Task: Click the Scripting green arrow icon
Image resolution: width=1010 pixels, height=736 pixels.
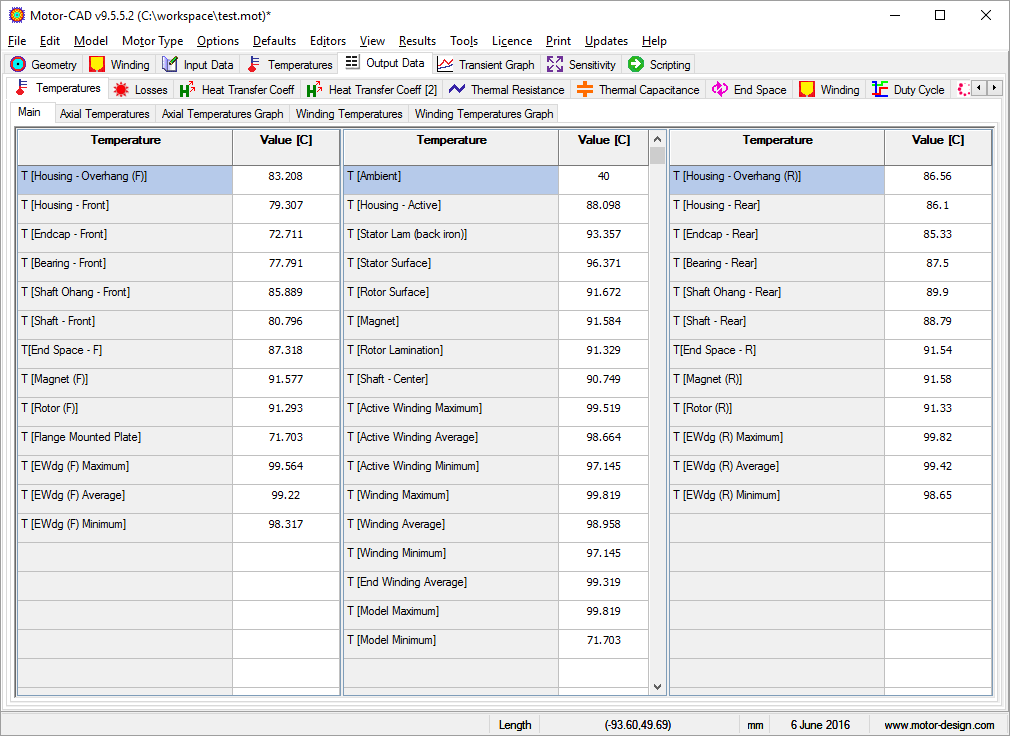Action: (x=636, y=64)
